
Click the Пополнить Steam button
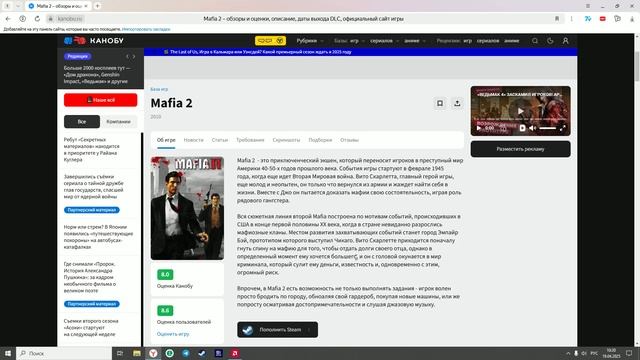[278, 329]
